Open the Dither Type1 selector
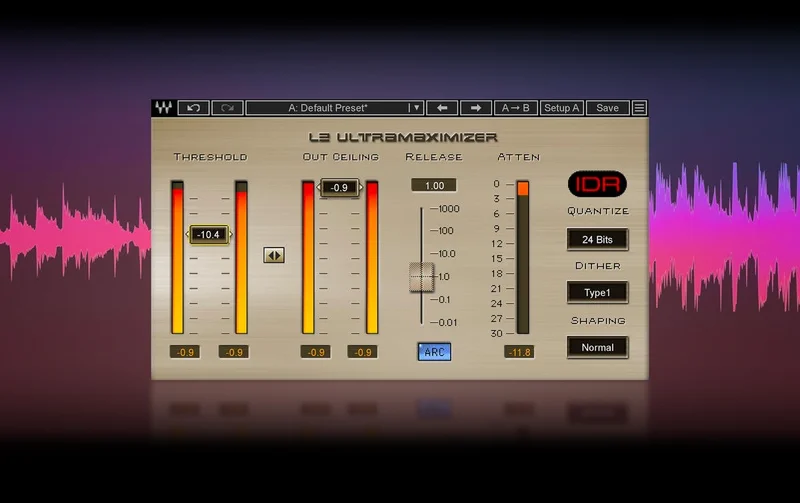Image resolution: width=800 pixels, height=503 pixels. coord(597,292)
